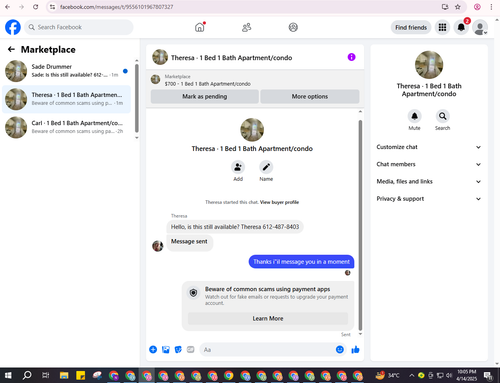Click the "Thanks I'll message you in a moment" message
The width and height of the screenshot is (500, 383).
point(301,262)
